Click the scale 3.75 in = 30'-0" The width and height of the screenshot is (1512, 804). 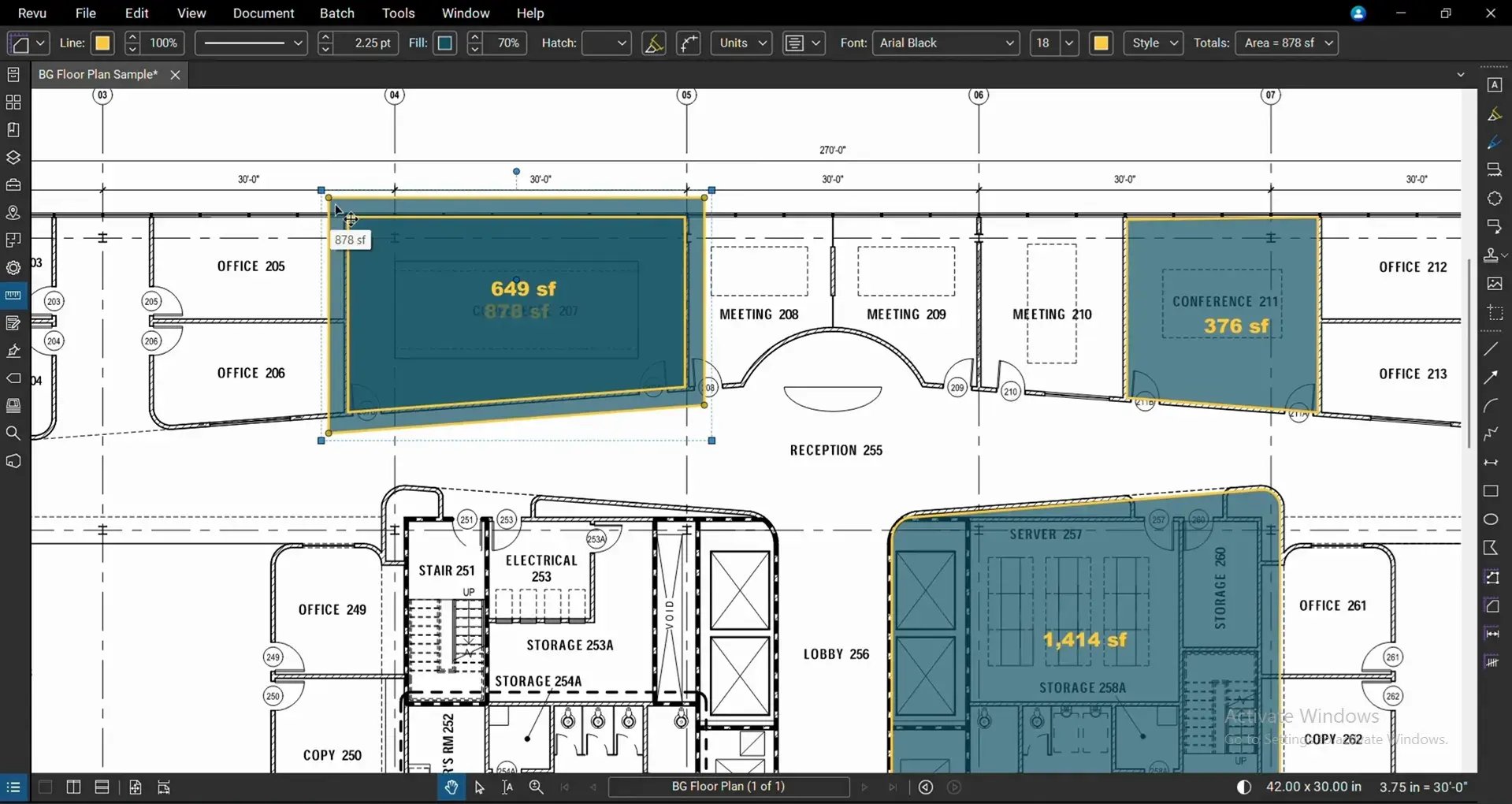point(1423,787)
